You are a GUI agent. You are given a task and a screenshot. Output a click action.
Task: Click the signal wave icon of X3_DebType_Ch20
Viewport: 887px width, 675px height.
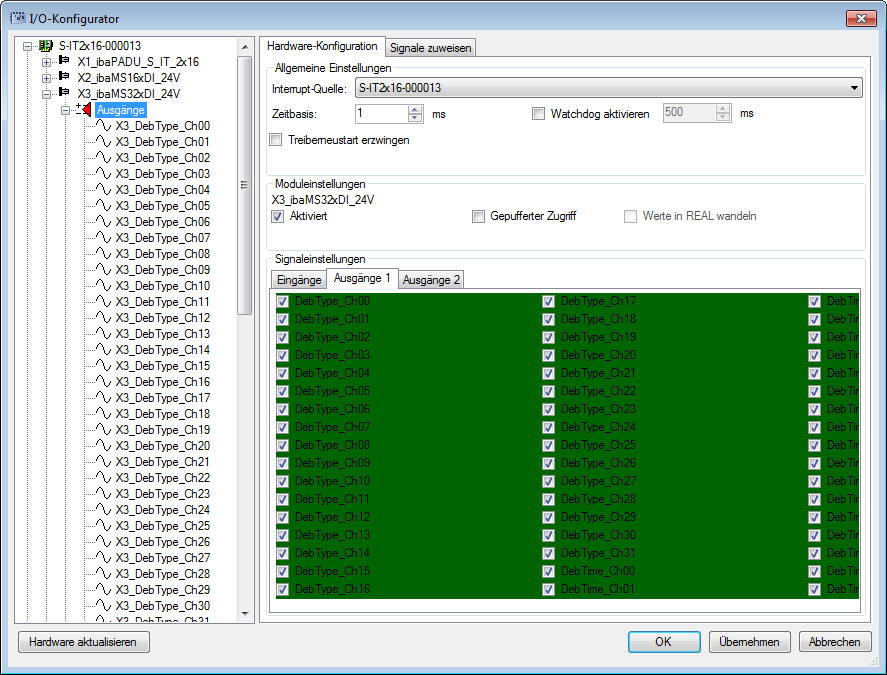coord(103,446)
